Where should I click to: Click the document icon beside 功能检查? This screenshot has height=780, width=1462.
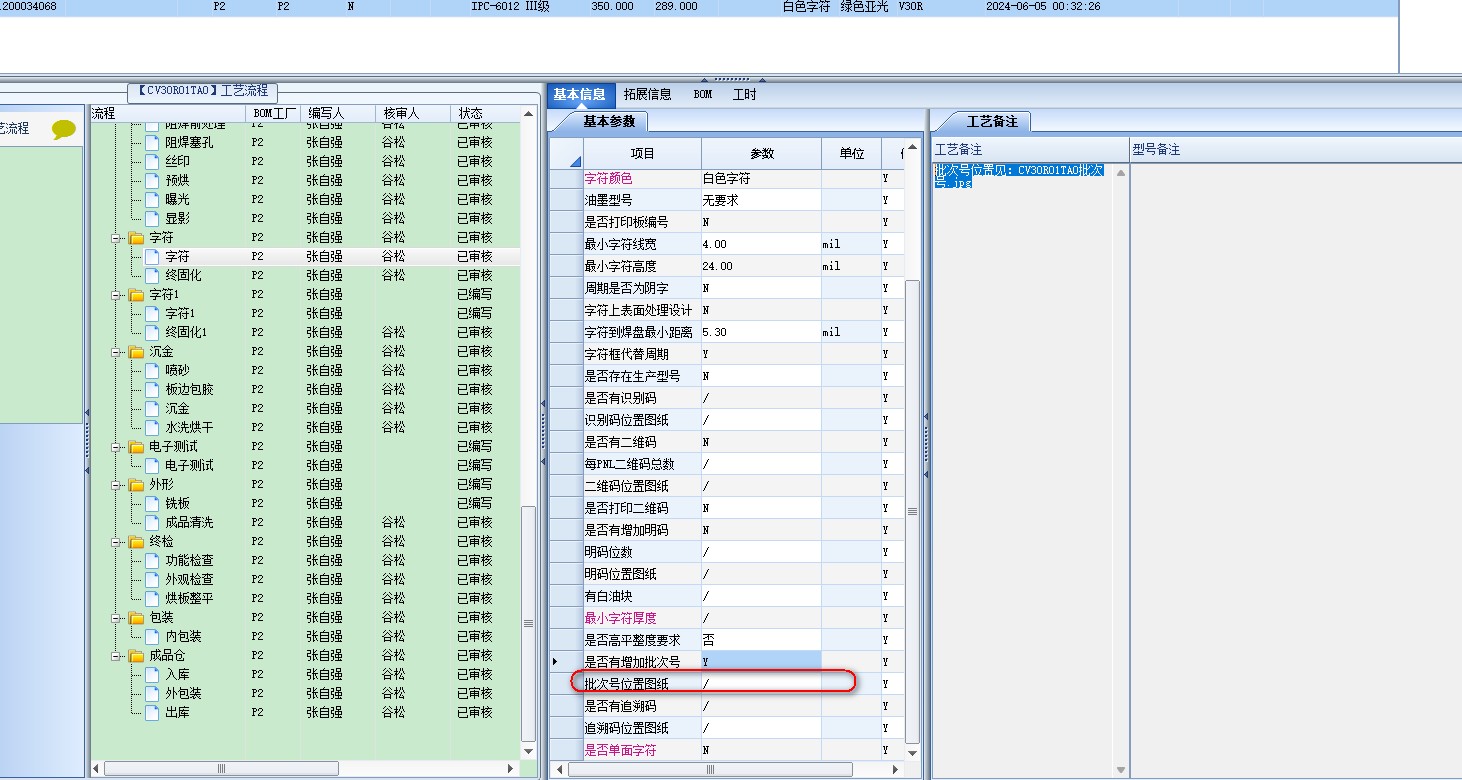pyautogui.click(x=152, y=561)
